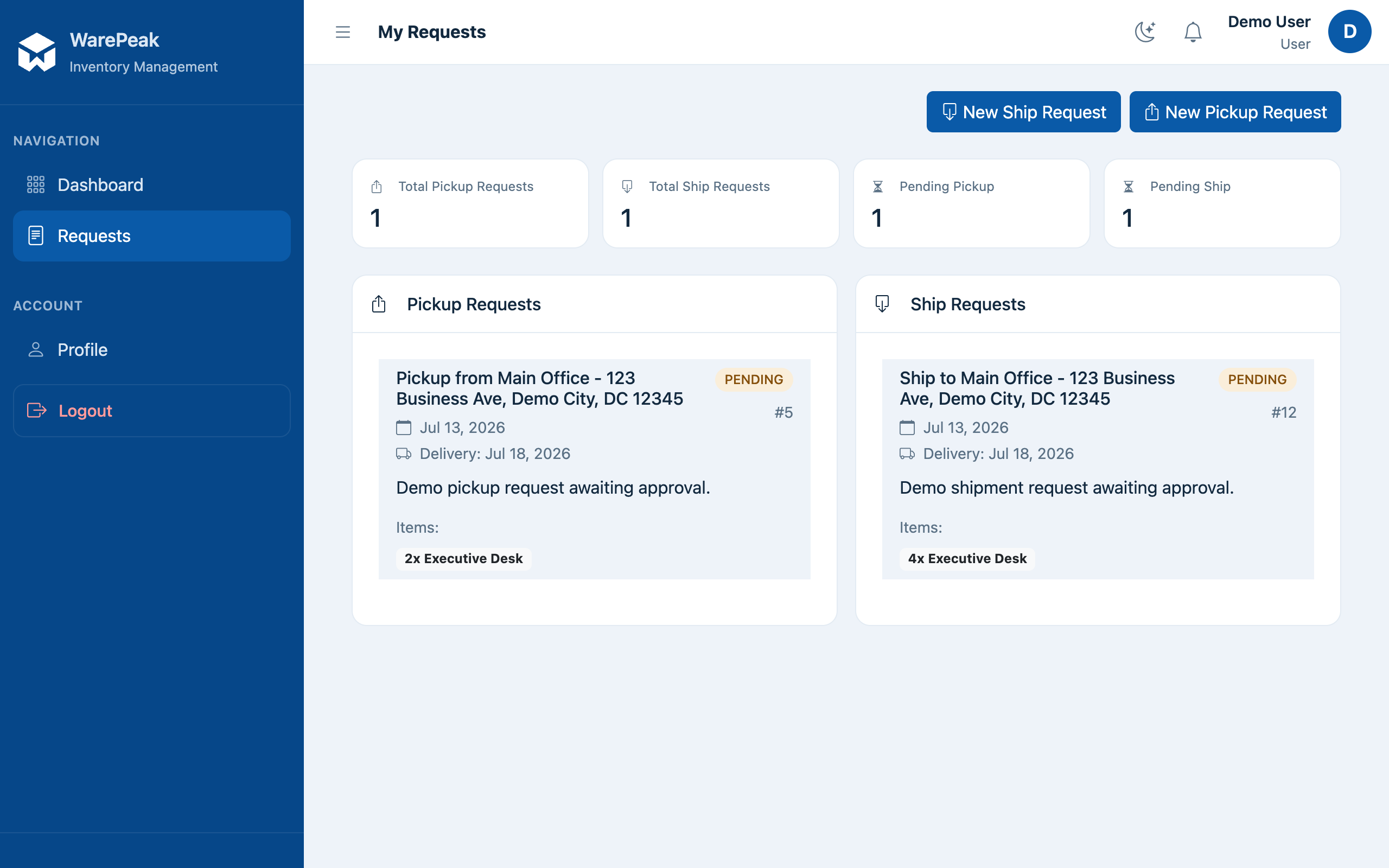Screen dimensions: 1389x868
Task: Click the Dashboard grid icon
Action: pos(36,185)
